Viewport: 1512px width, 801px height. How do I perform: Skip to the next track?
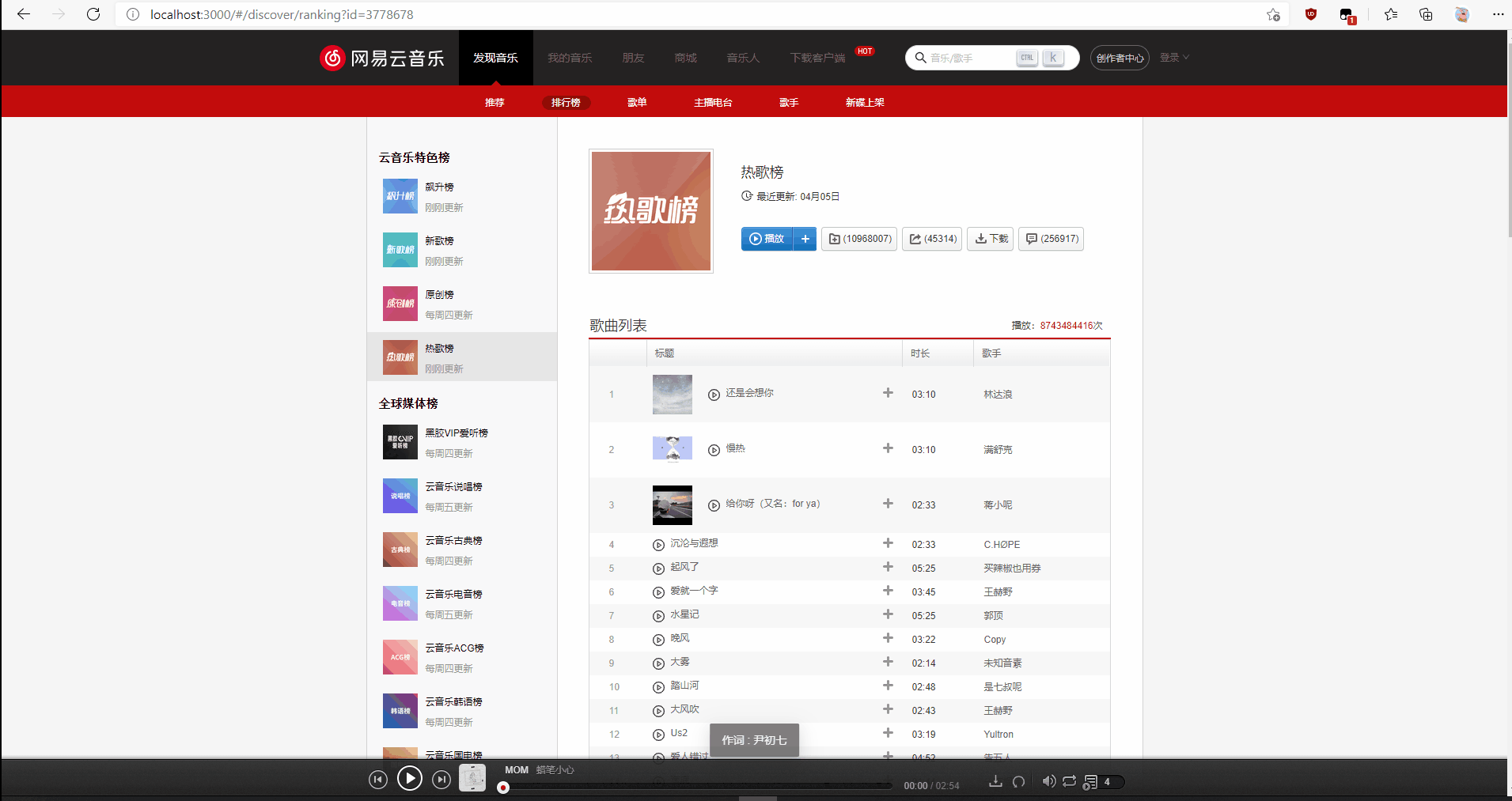(441, 780)
